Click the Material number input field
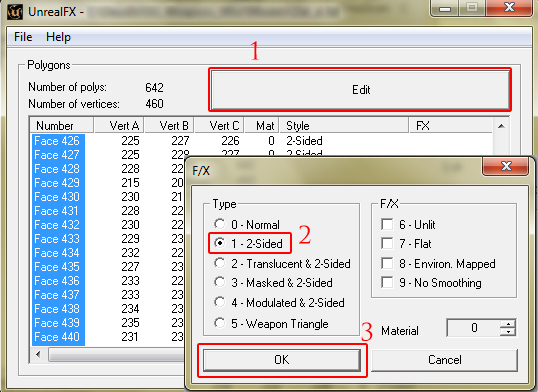 coord(474,327)
